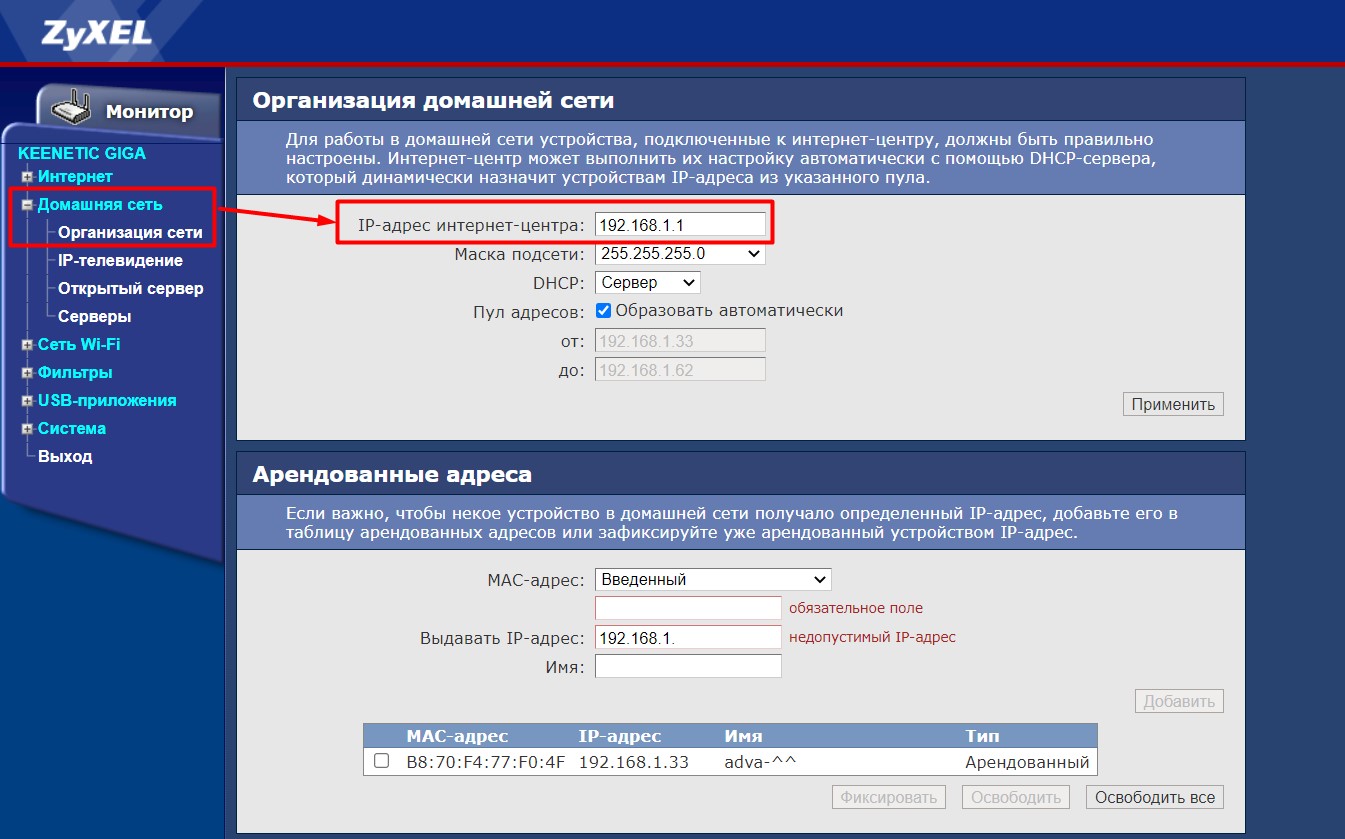The image size is (1345, 839).
Task: Go to Серверы page
Action: [94, 317]
